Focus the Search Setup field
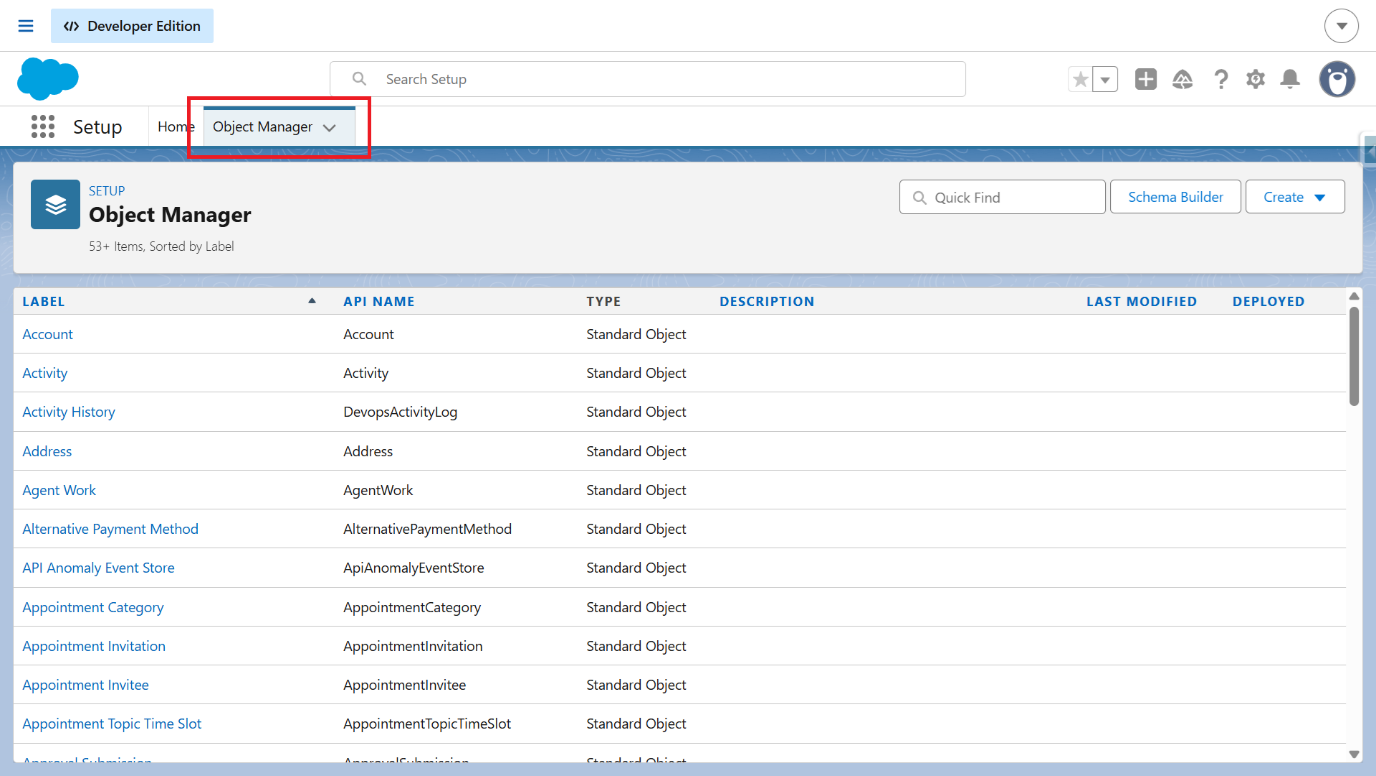1376x776 pixels. click(647, 79)
